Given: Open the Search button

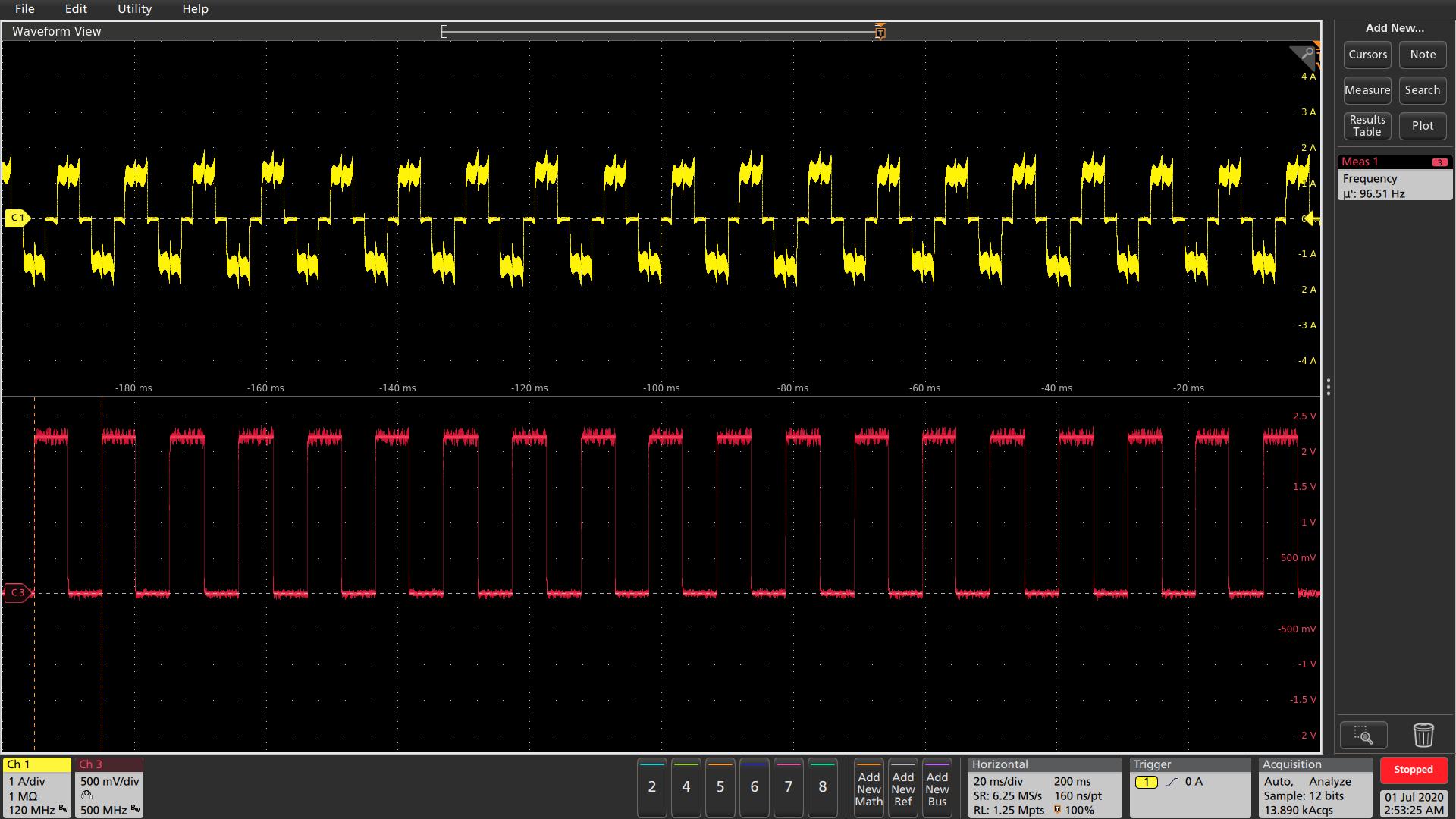Looking at the screenshot, I should [x=1423, y=90].
